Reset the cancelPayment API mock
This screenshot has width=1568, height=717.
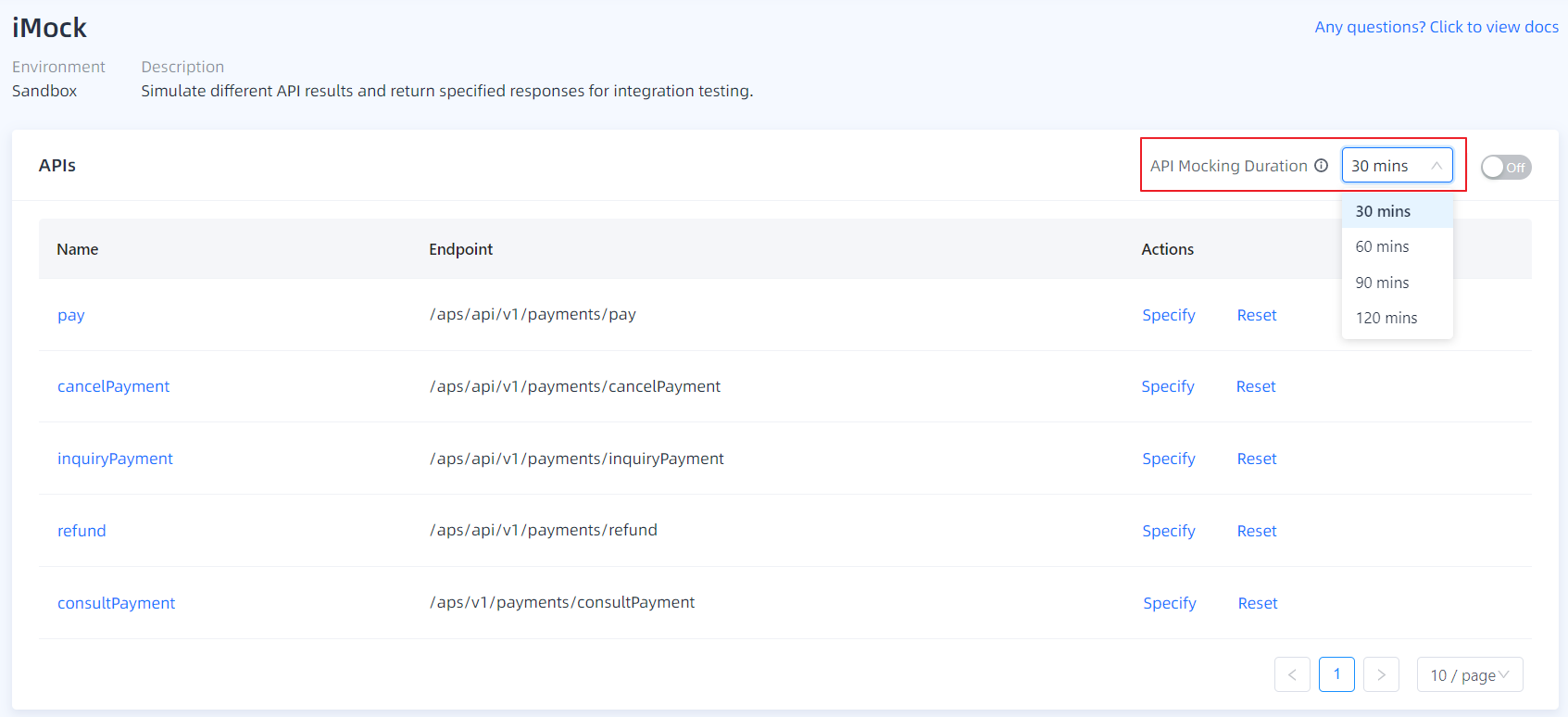[1255, 386]
